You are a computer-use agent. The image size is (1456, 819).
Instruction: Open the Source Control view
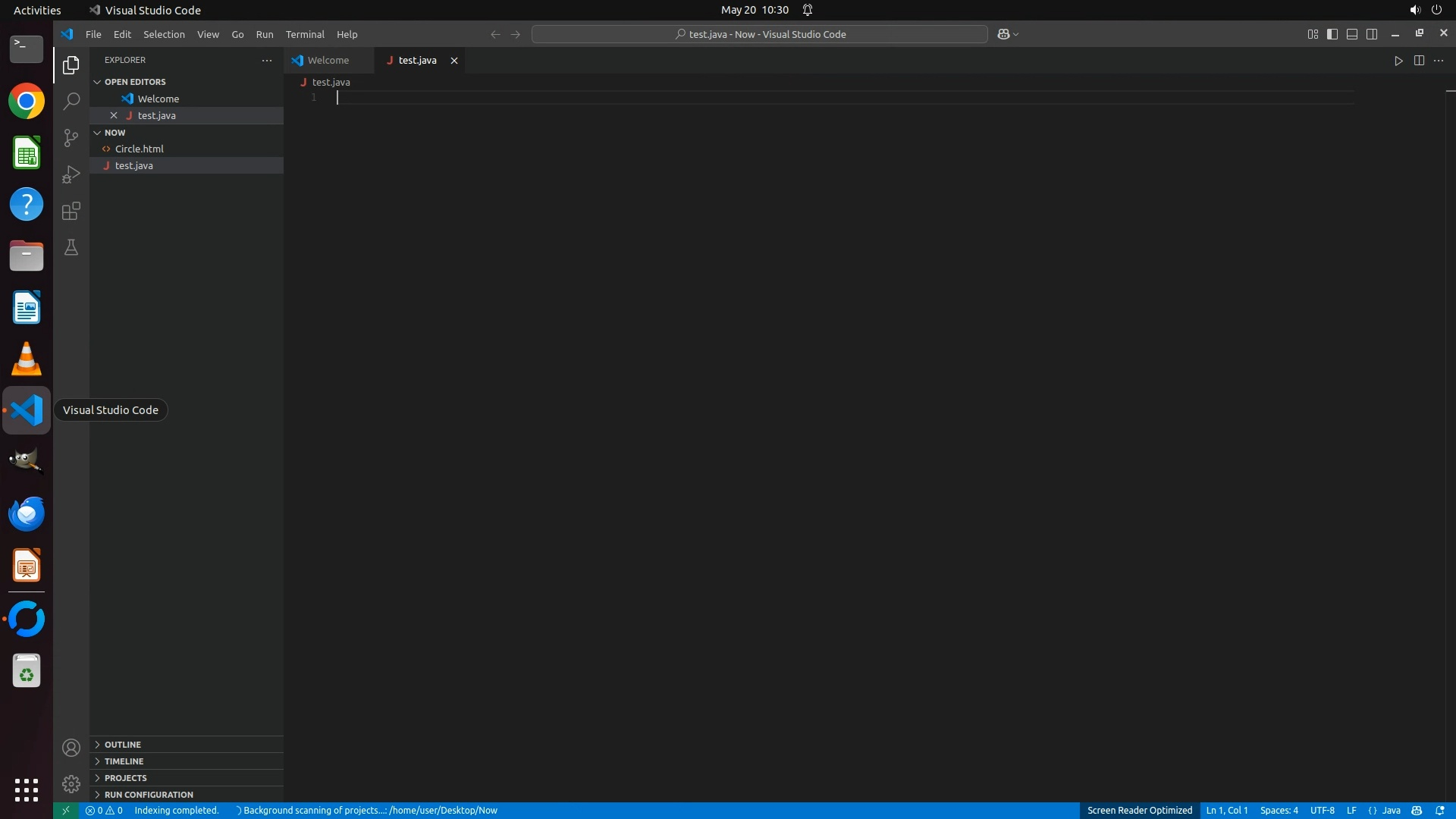coord(71,137)
